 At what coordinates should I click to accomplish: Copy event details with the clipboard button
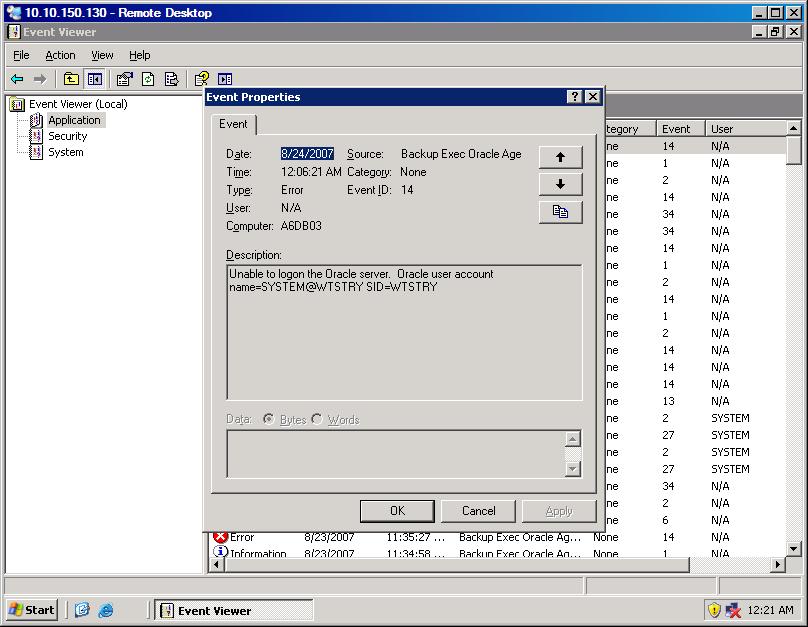pyautogui.click(x=560, y=211)
